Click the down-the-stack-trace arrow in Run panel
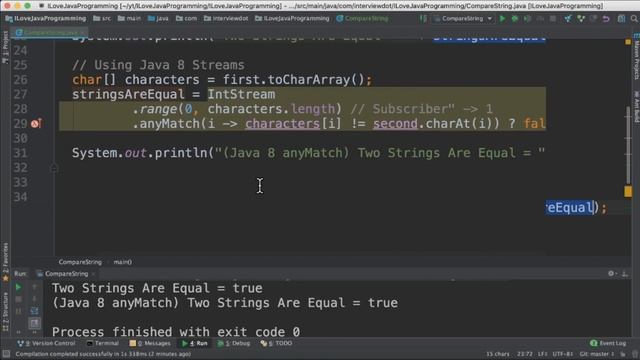The image size is (640, 360). [x=35, y=300]
